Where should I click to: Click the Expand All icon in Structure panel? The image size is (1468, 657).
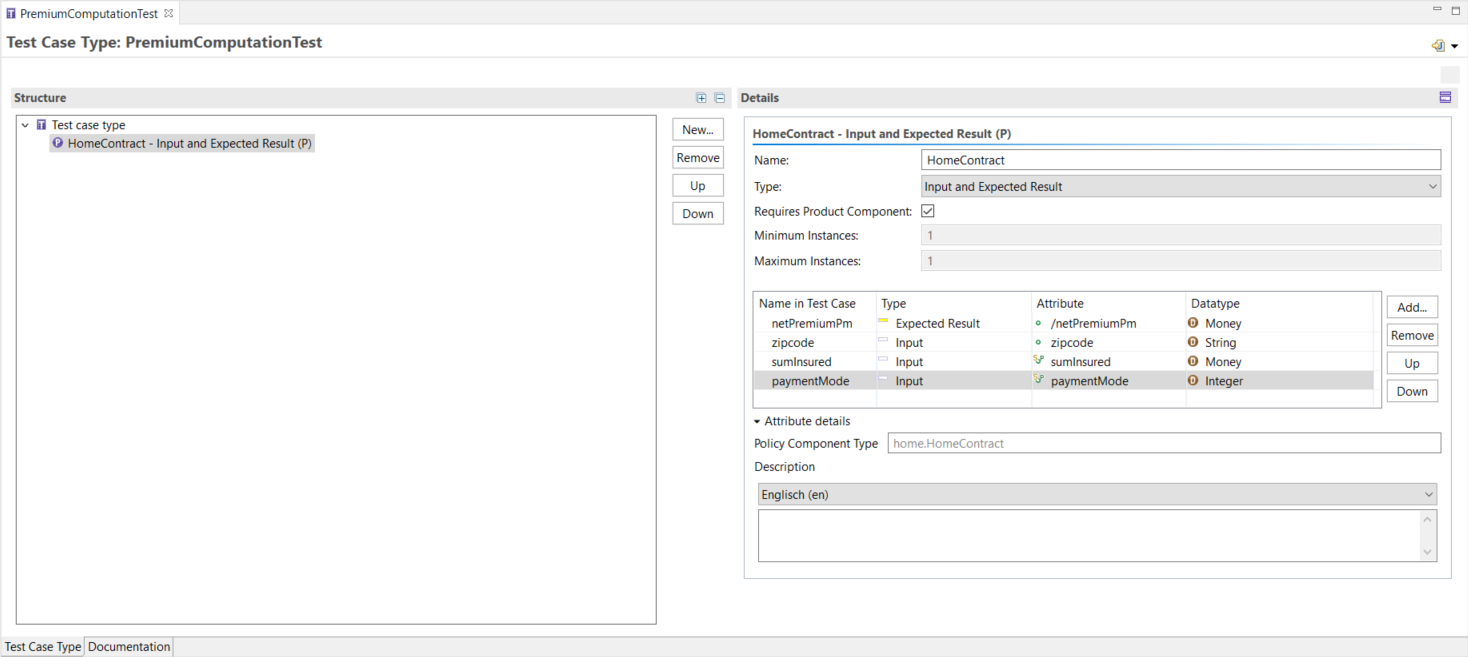pyautogui.click(x=701, y=97)
